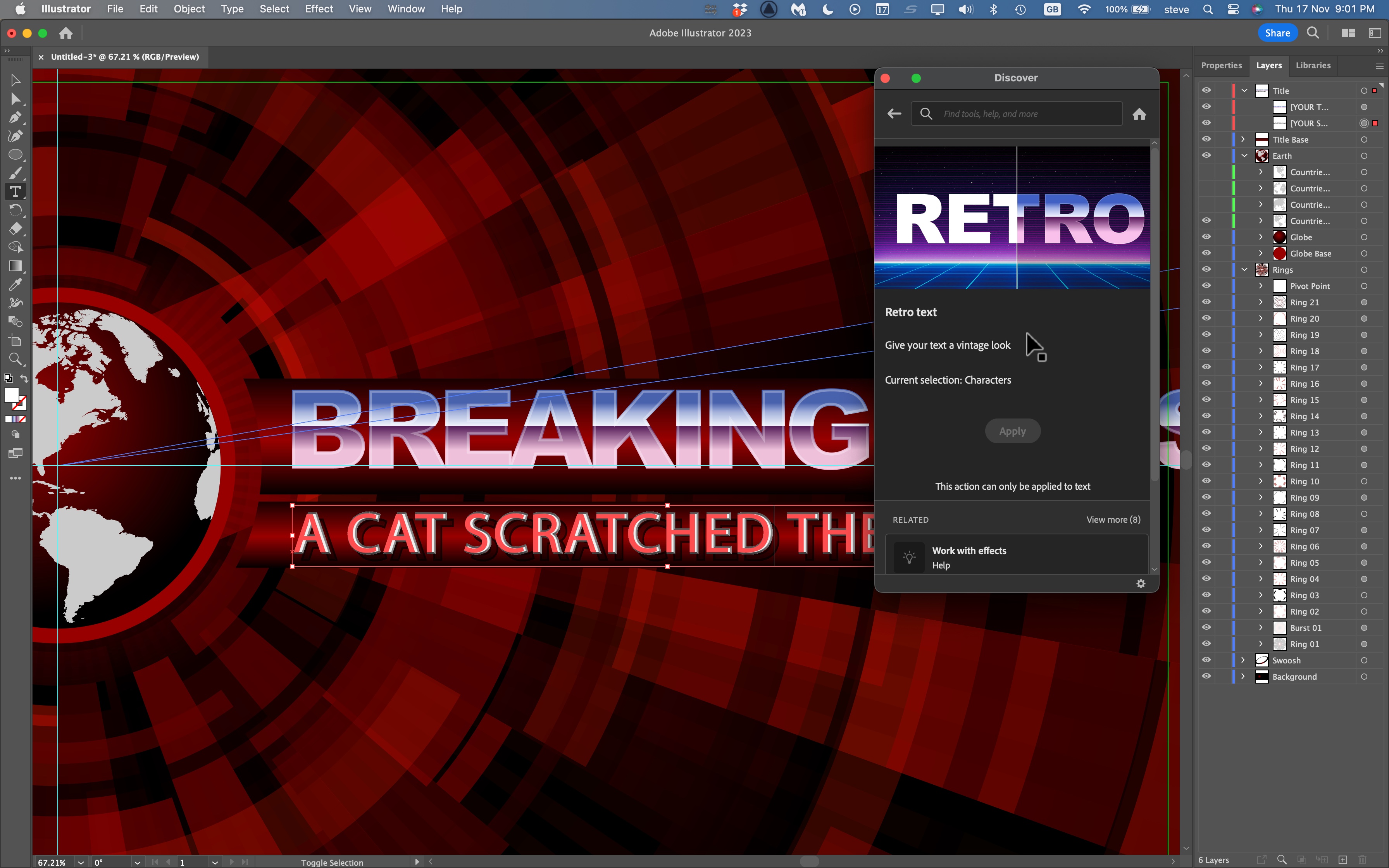Image resolution: width=1389 pixels, height=868 pixels.
Task: Select the Rotate tool
Action: point(16,210)
